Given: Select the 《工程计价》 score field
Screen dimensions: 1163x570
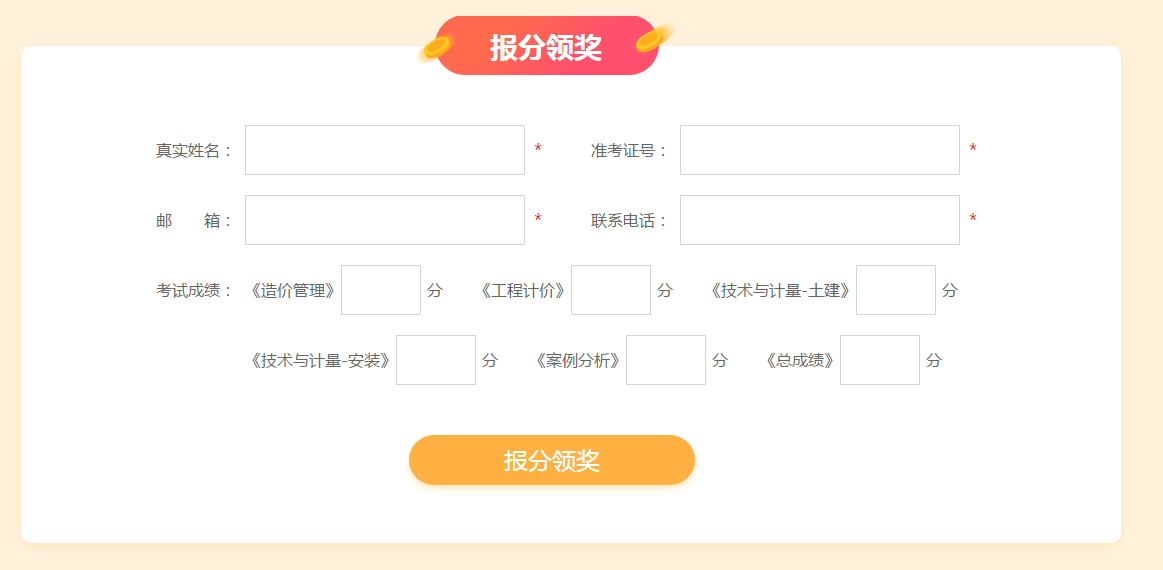Looking at the screenshot, I should [610, 290].
